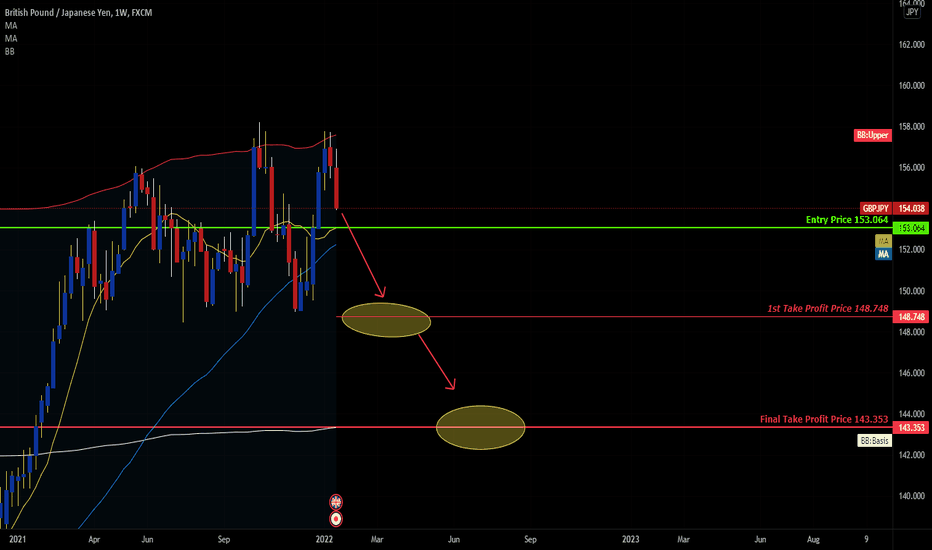
Task: Click the Sep label just before 2022
Action: 223,539
